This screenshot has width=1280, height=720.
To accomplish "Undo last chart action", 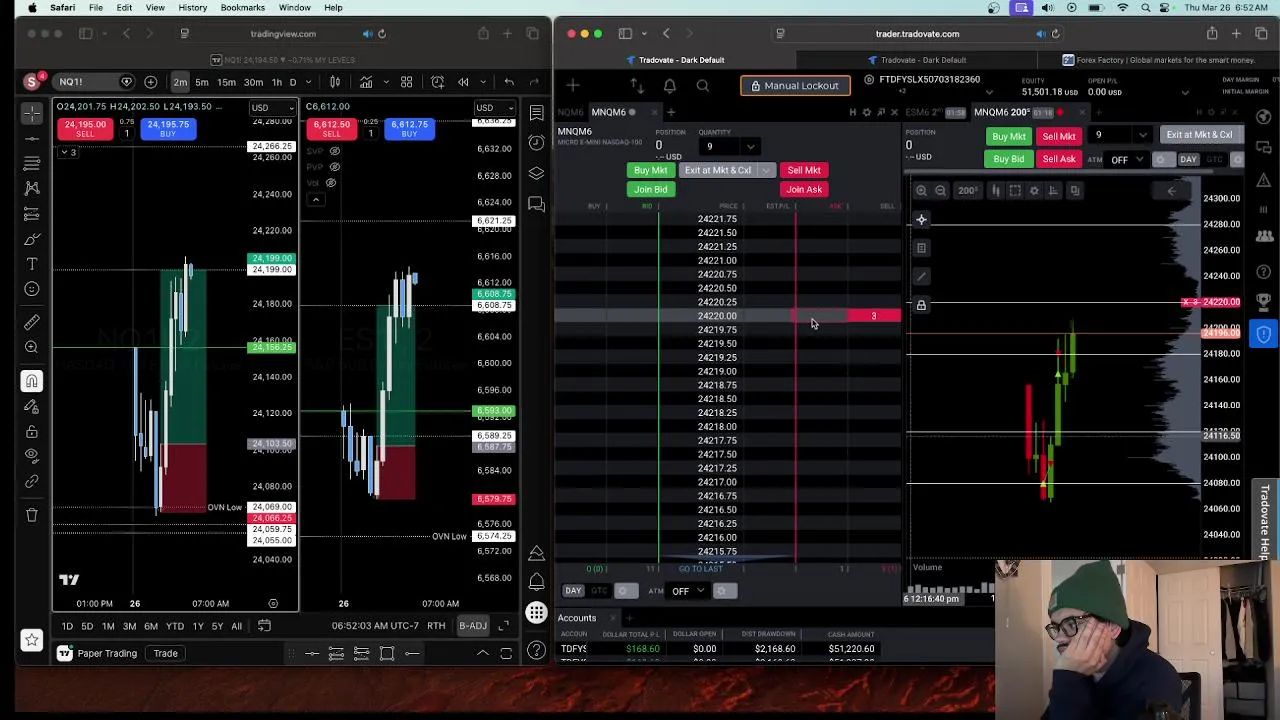I will [509, 82].
